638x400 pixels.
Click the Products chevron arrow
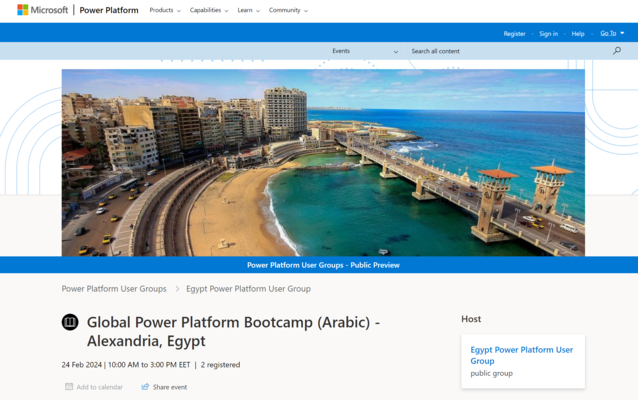tap(179, 11)
